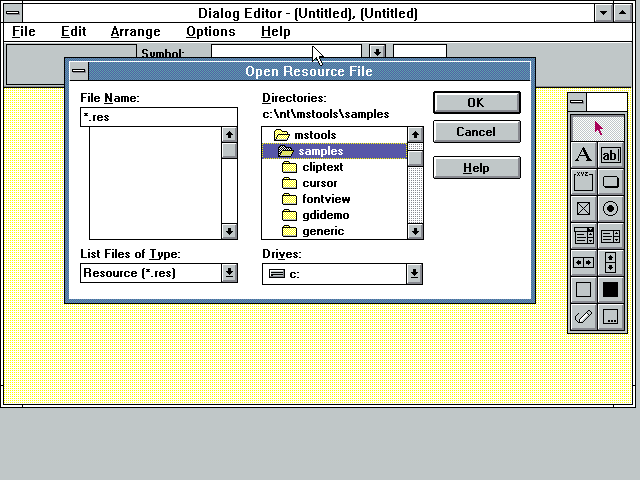Select the combo box tool
The width and height of the screenshot is (640, 480).
584,236
